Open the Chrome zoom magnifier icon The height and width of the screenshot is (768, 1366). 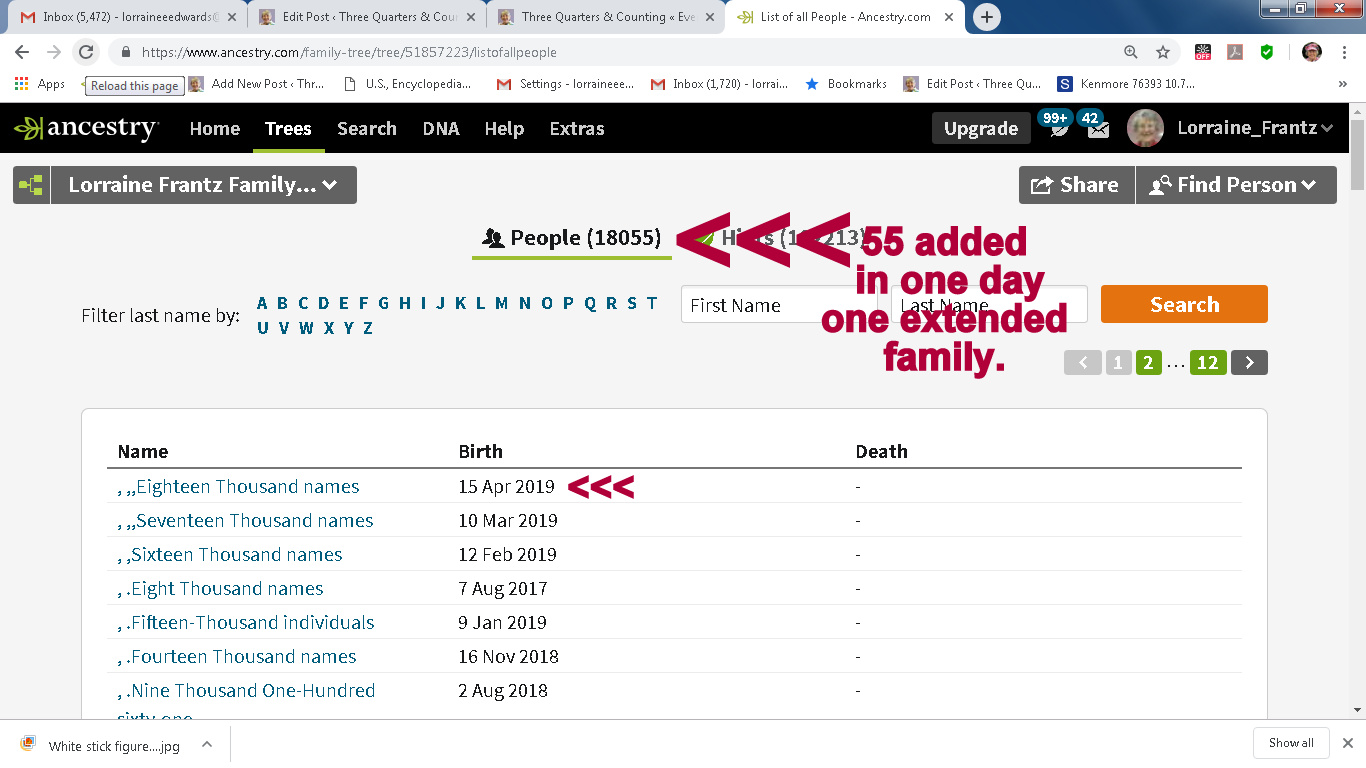1130,52
